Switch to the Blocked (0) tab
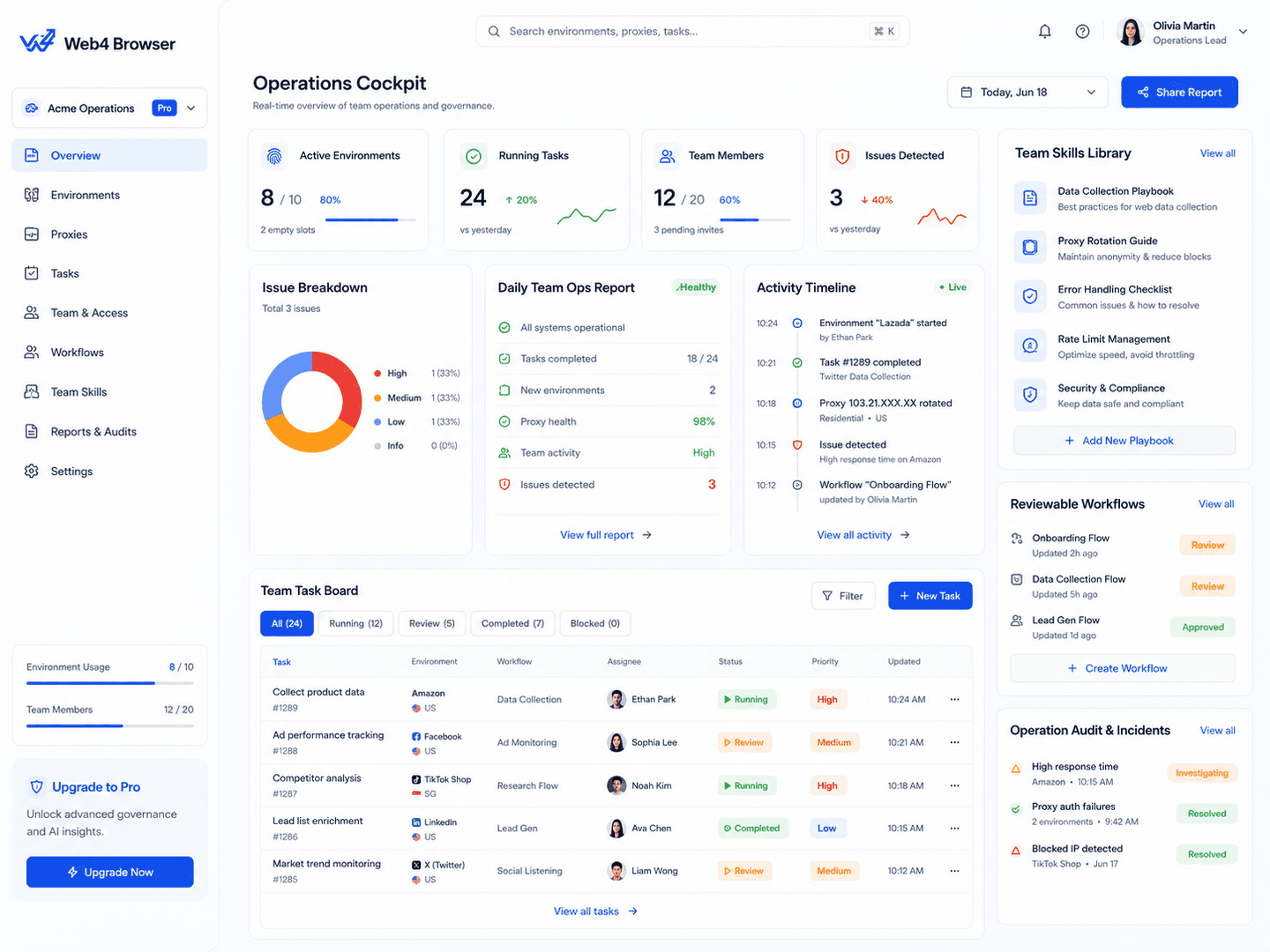The width and height of the screenshot is (1270, 952). coord(595,623)
